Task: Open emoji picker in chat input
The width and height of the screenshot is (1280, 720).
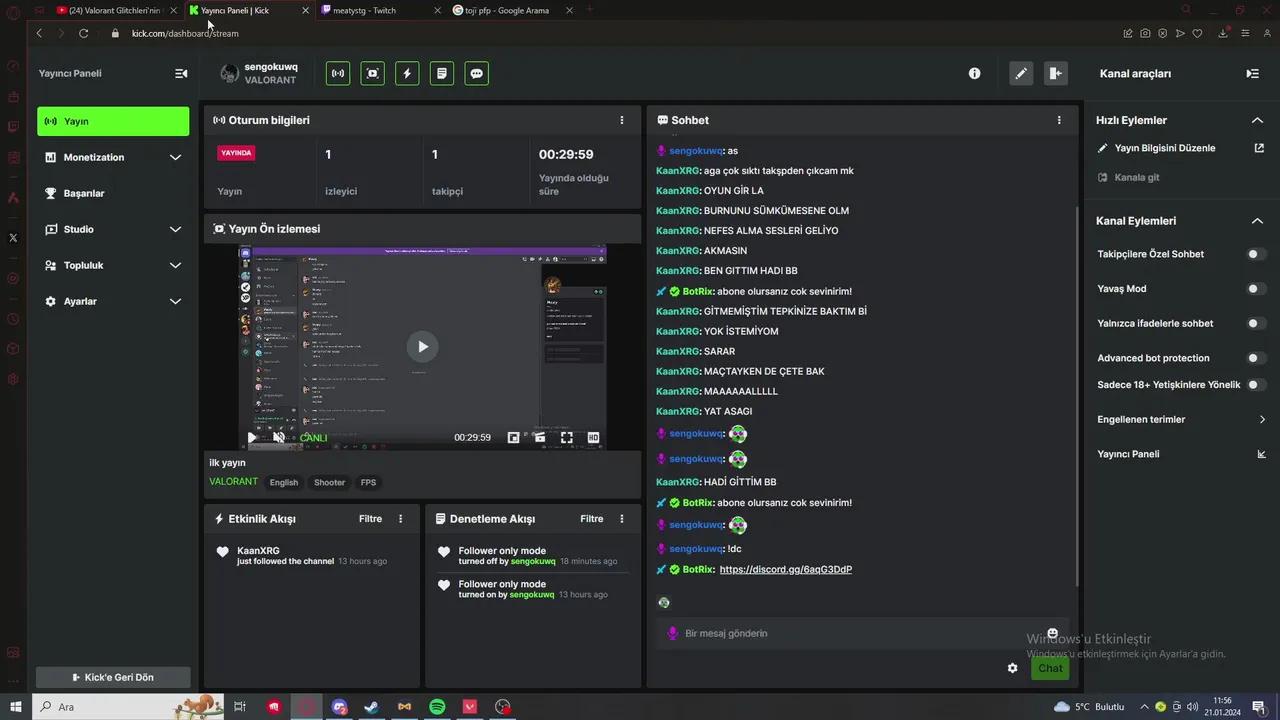Action: (1052, 633)
